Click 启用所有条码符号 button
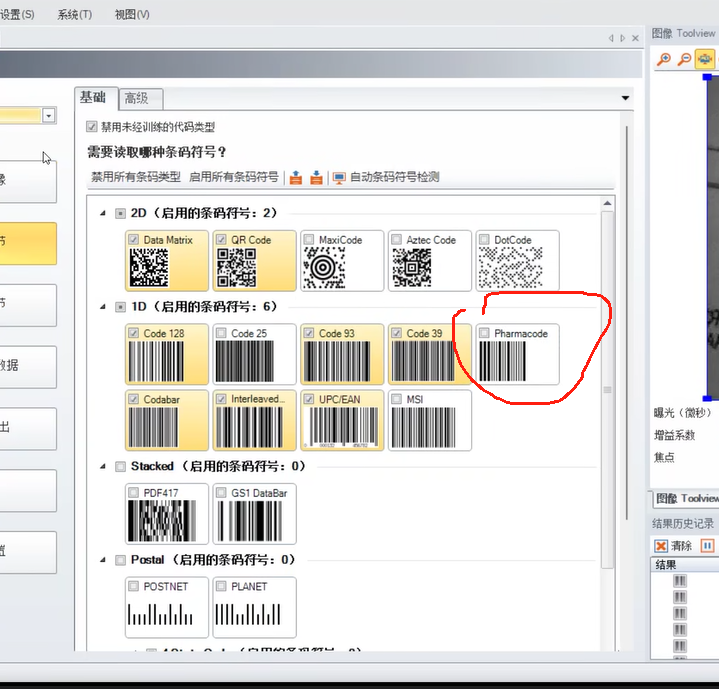 233,177
